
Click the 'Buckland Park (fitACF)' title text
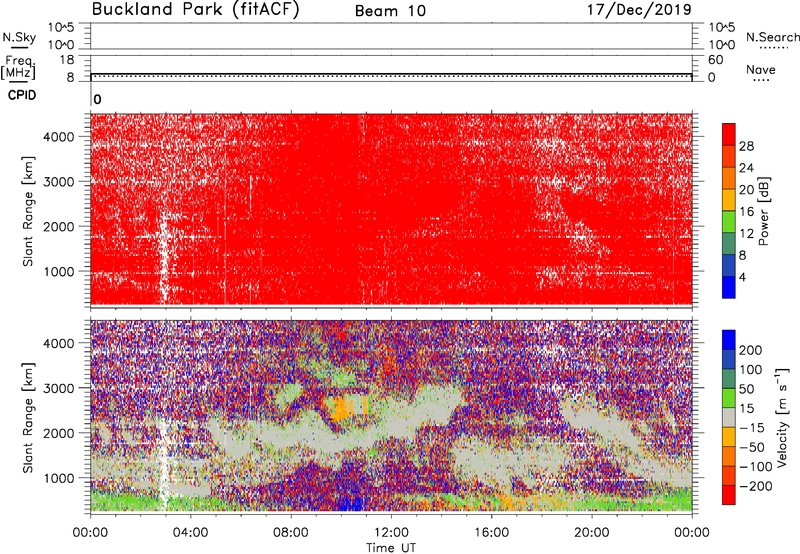pos(195,9)
